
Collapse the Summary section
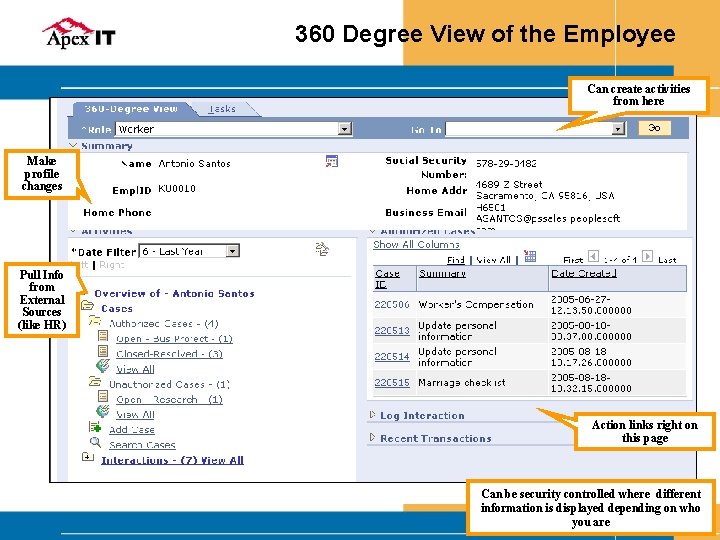[x=73, y=145]
